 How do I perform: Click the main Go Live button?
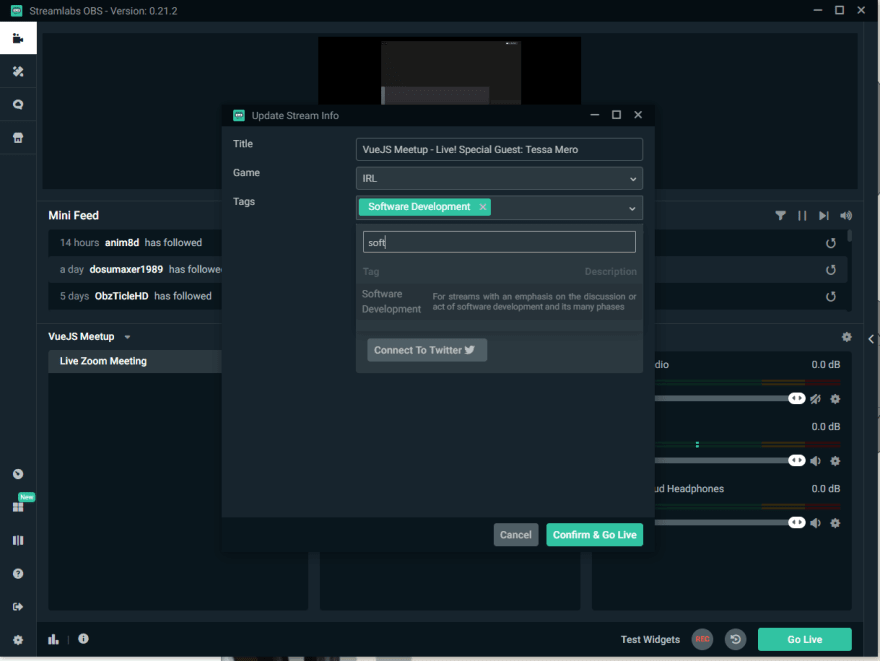click(804, 639)
